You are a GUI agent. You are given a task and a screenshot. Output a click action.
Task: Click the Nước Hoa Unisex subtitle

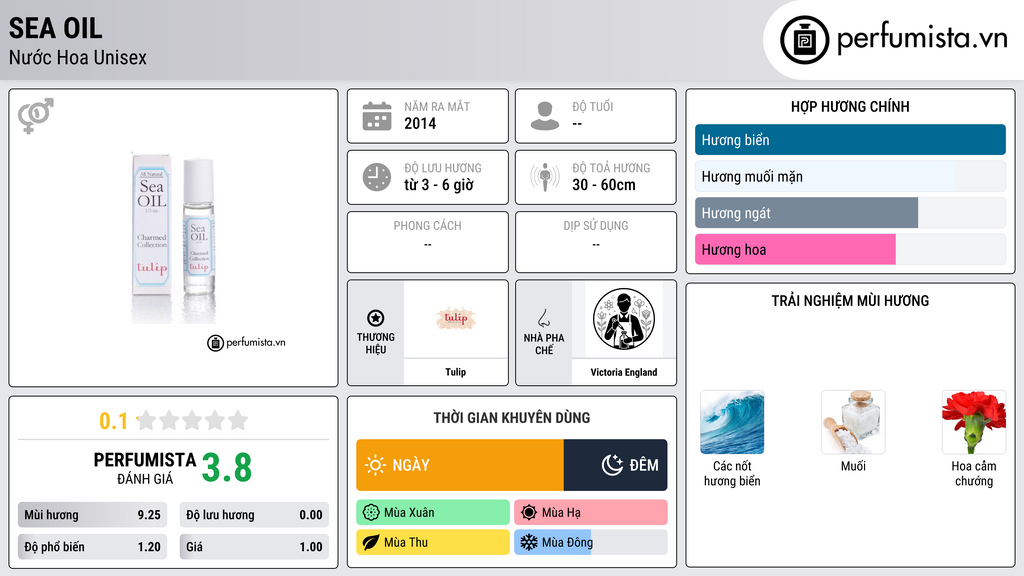point(78,57)
